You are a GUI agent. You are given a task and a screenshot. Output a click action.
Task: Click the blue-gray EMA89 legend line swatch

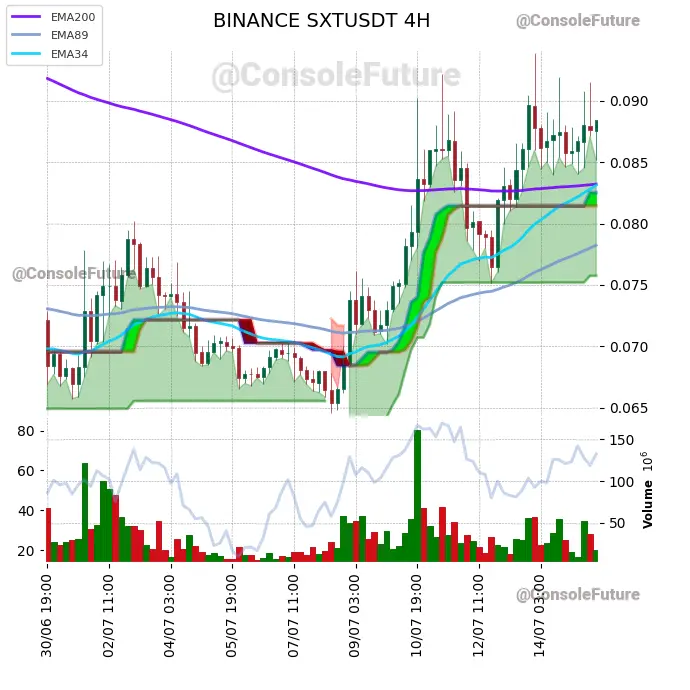coord(26,35)
